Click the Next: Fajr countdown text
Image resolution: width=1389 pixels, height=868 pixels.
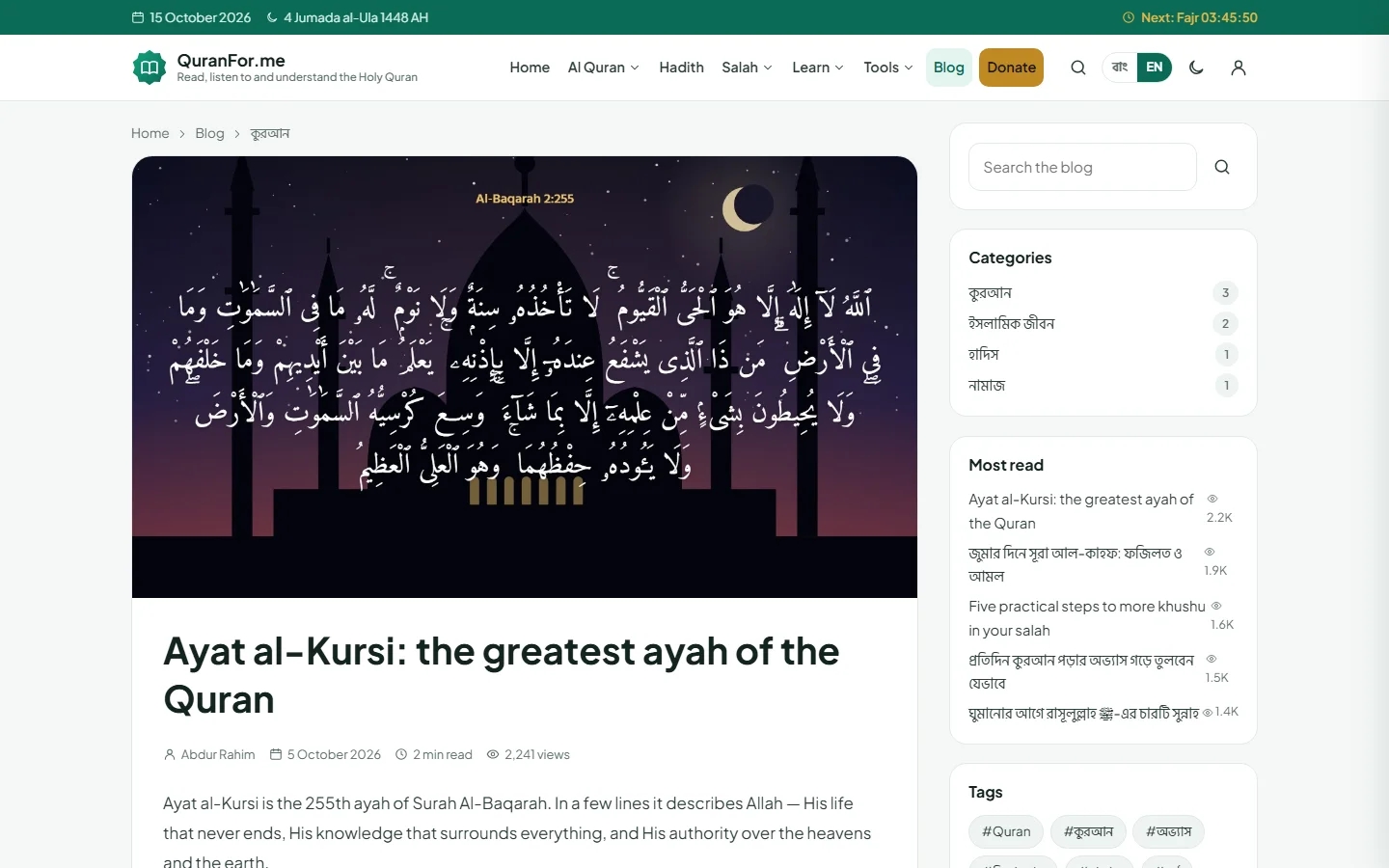(1199, 17)
